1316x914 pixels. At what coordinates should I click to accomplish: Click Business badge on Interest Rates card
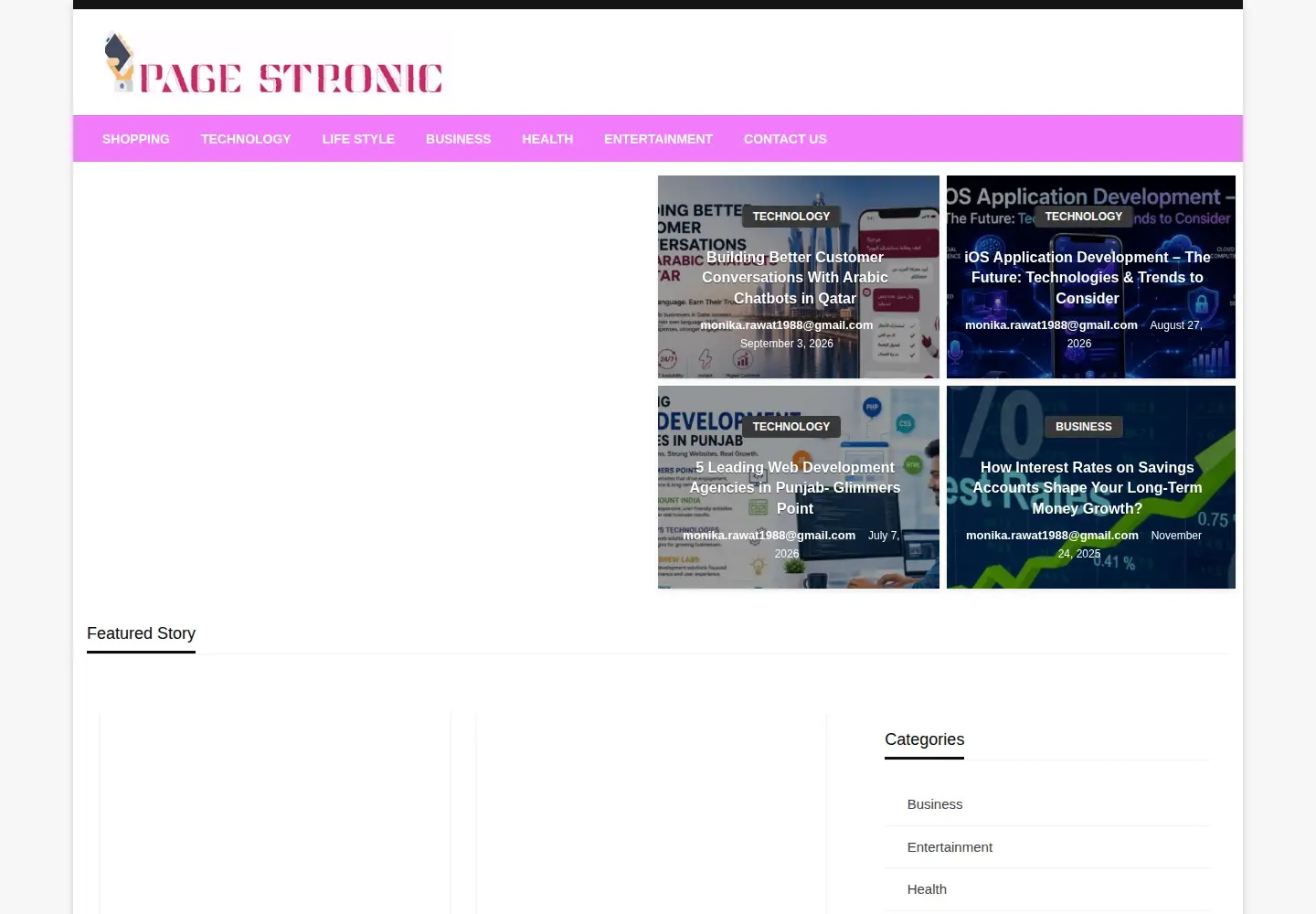coord(1084,427)
